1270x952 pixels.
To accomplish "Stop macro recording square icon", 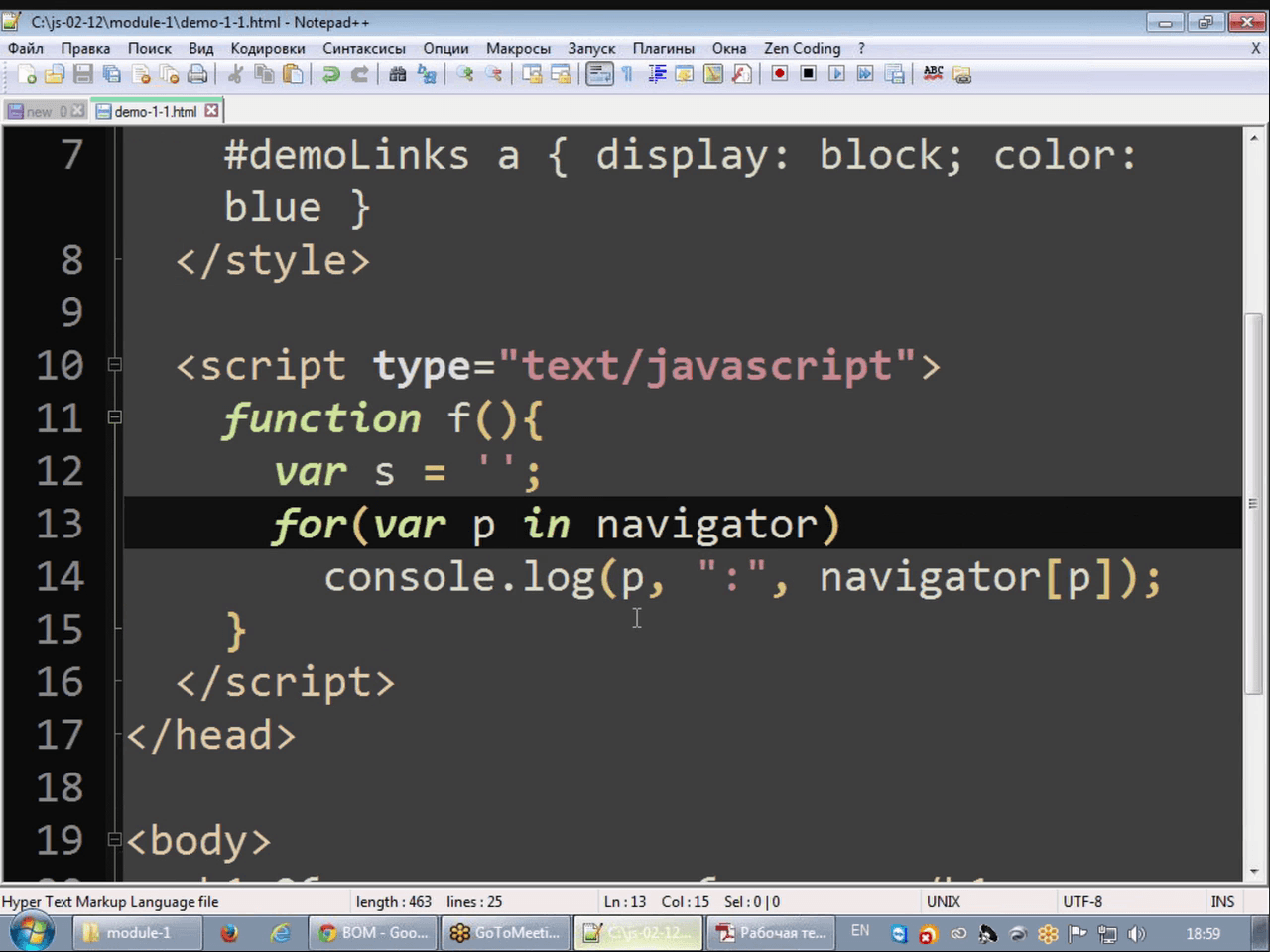I will [808, 74].
